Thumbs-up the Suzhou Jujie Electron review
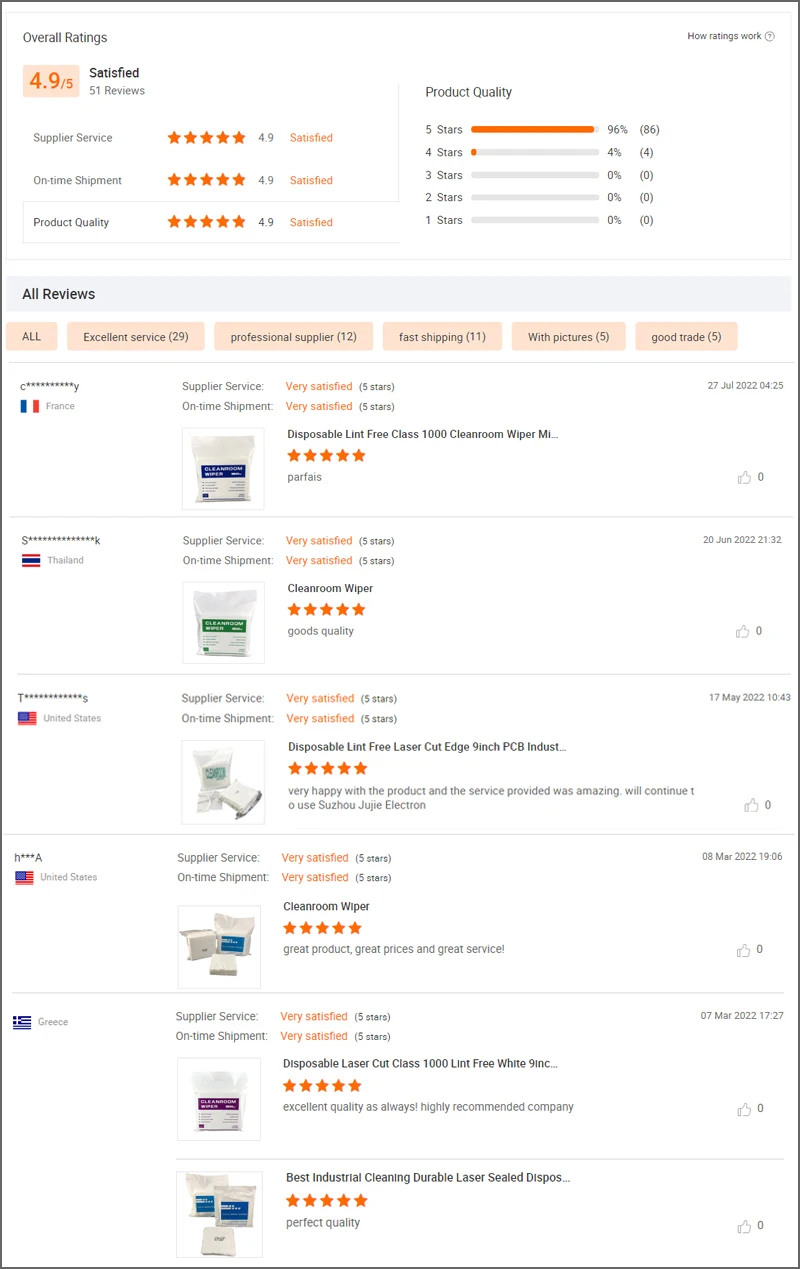 point(751,805)
